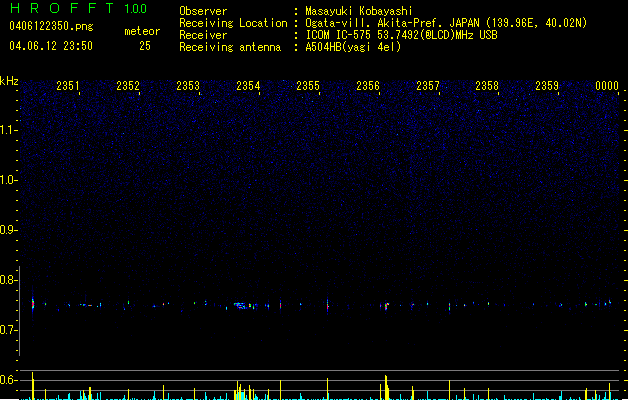Select the ICOM IC-575 53.7492 MHz USB text
Image resolution: width=629 pixels, height=400 pixels.
click(x=401, y=35)
